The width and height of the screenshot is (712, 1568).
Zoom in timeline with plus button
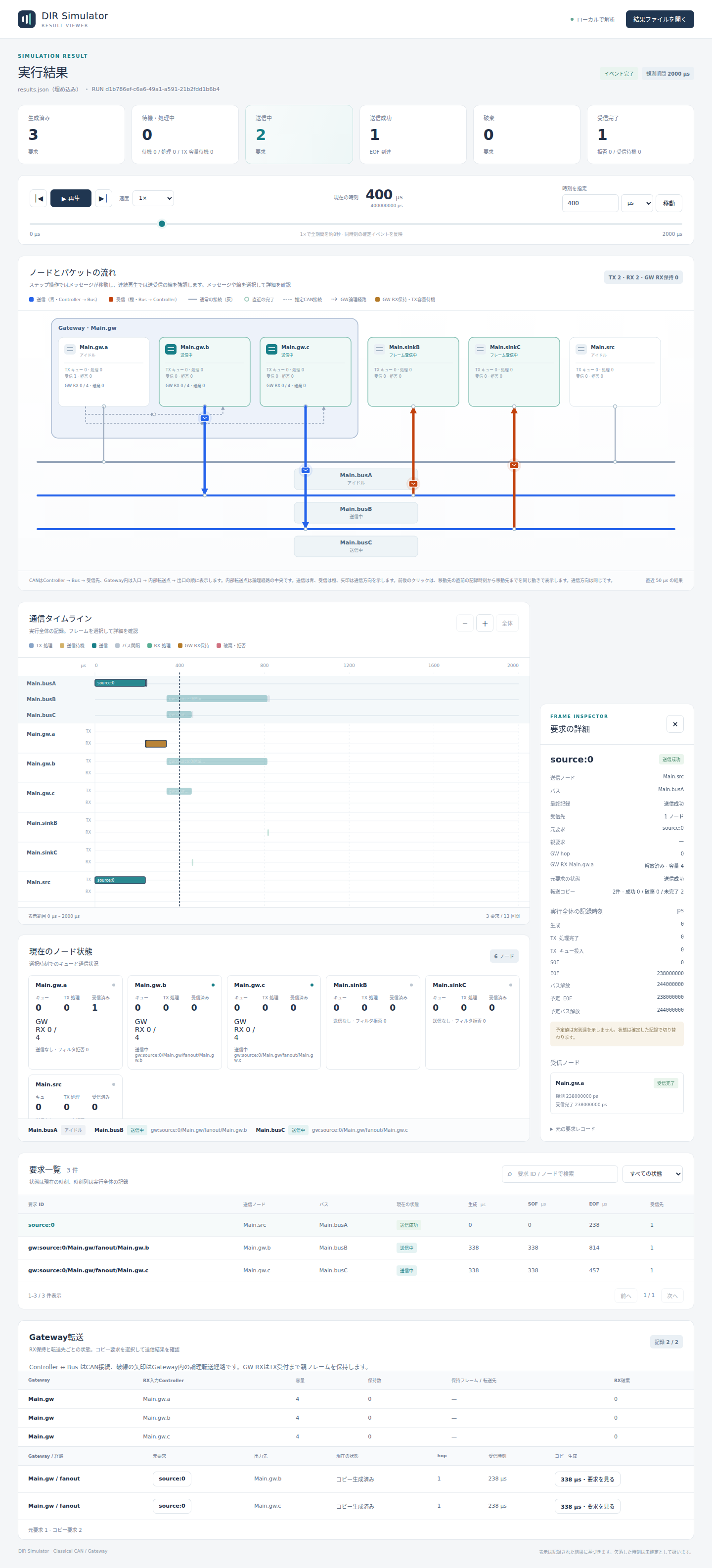click(485, 624)
